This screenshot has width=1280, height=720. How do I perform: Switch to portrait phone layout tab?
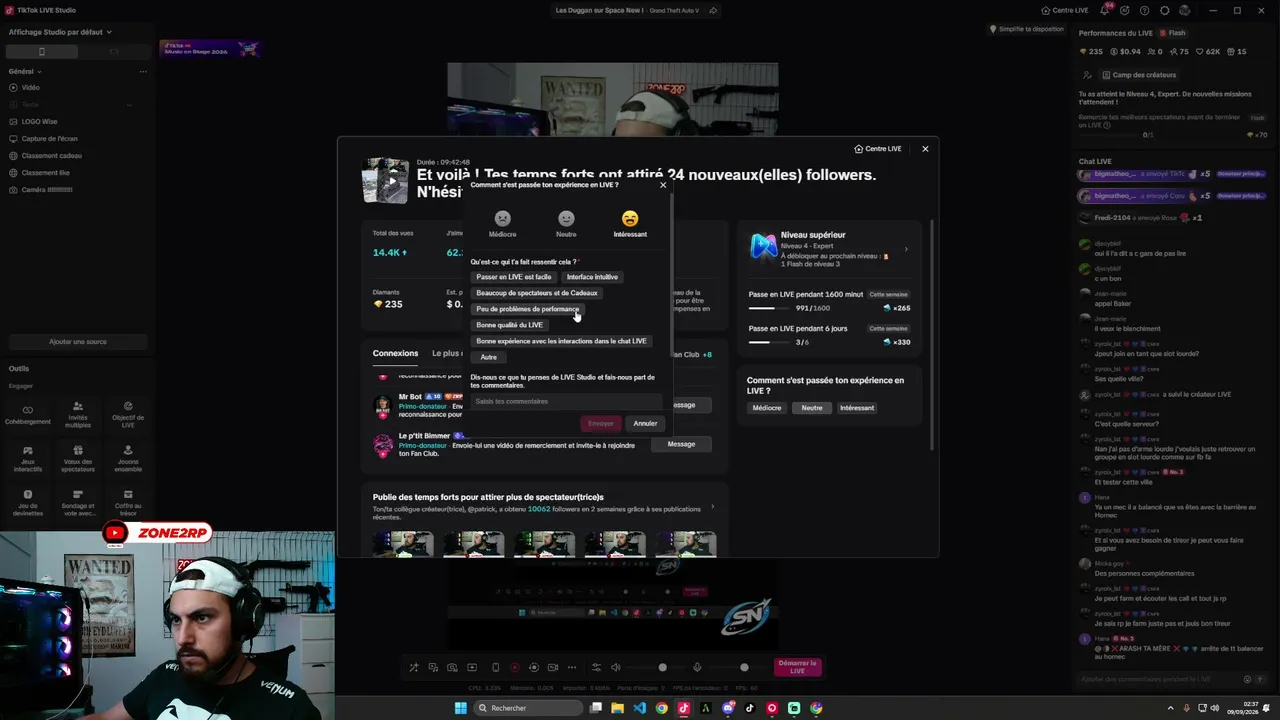pyautogui.click(x=41, y=52)
